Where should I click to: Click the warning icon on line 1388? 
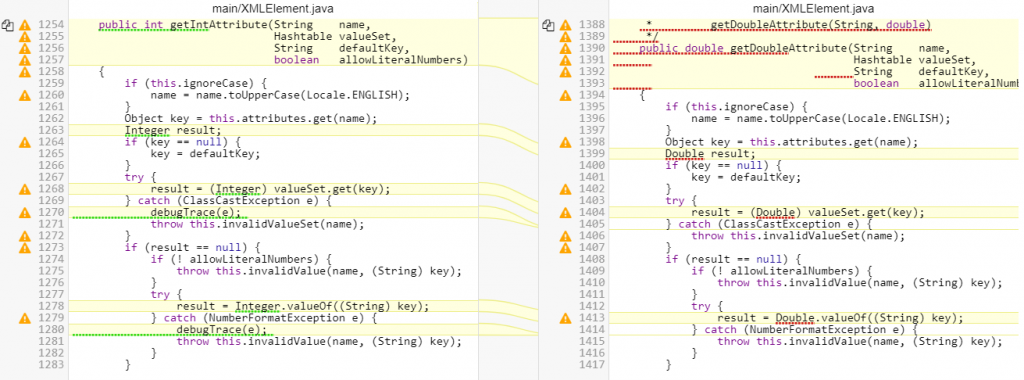pyautogui.click(x=566, y=25)
